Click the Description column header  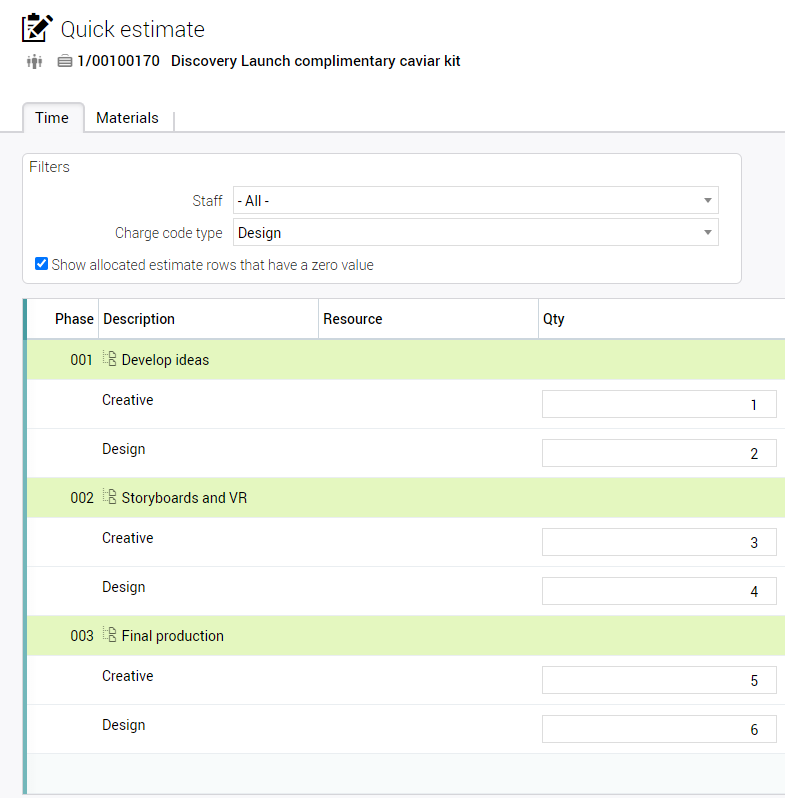[139, 319]
